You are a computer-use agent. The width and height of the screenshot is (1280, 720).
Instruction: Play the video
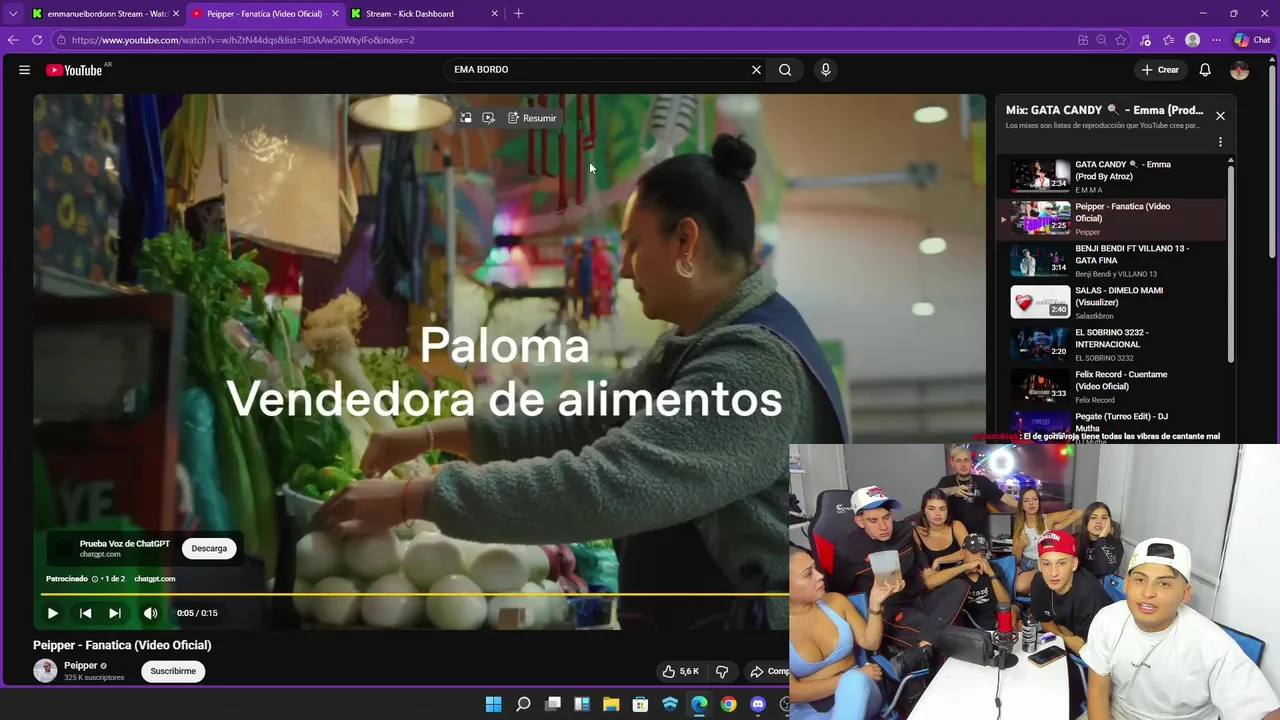tap(53, 613)
